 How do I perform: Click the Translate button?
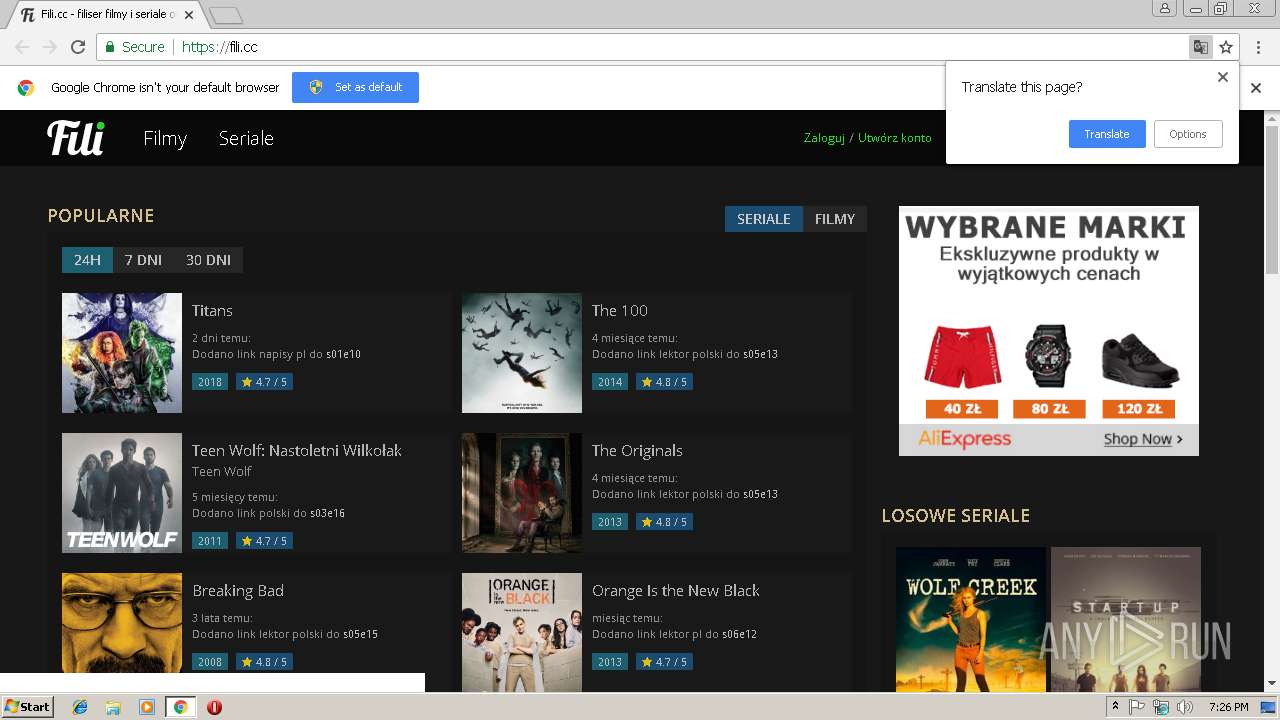tap(1107, 134)
